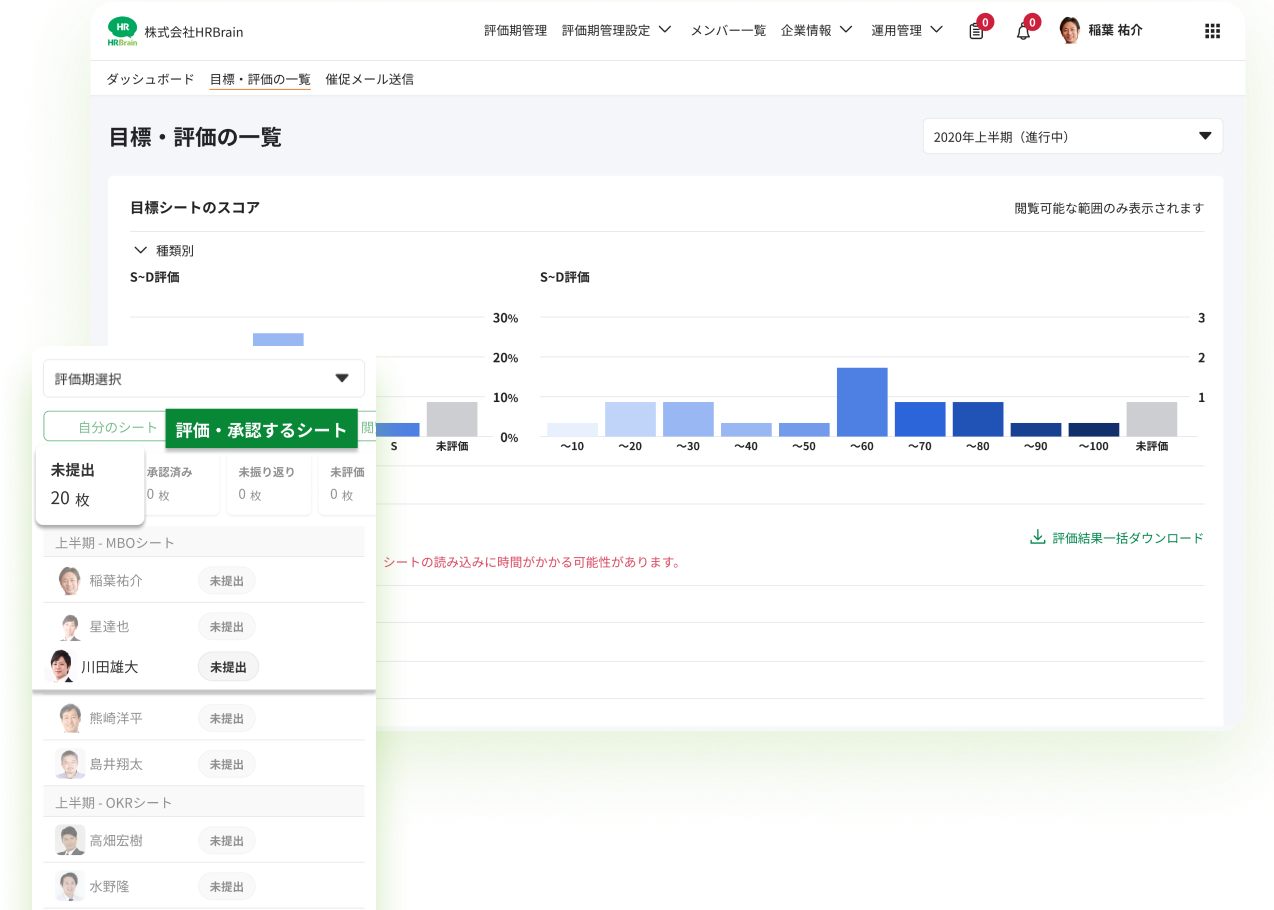Open メンバー一覧 from the top menu
1274x910 pixels.
click(x=727, y=30)
